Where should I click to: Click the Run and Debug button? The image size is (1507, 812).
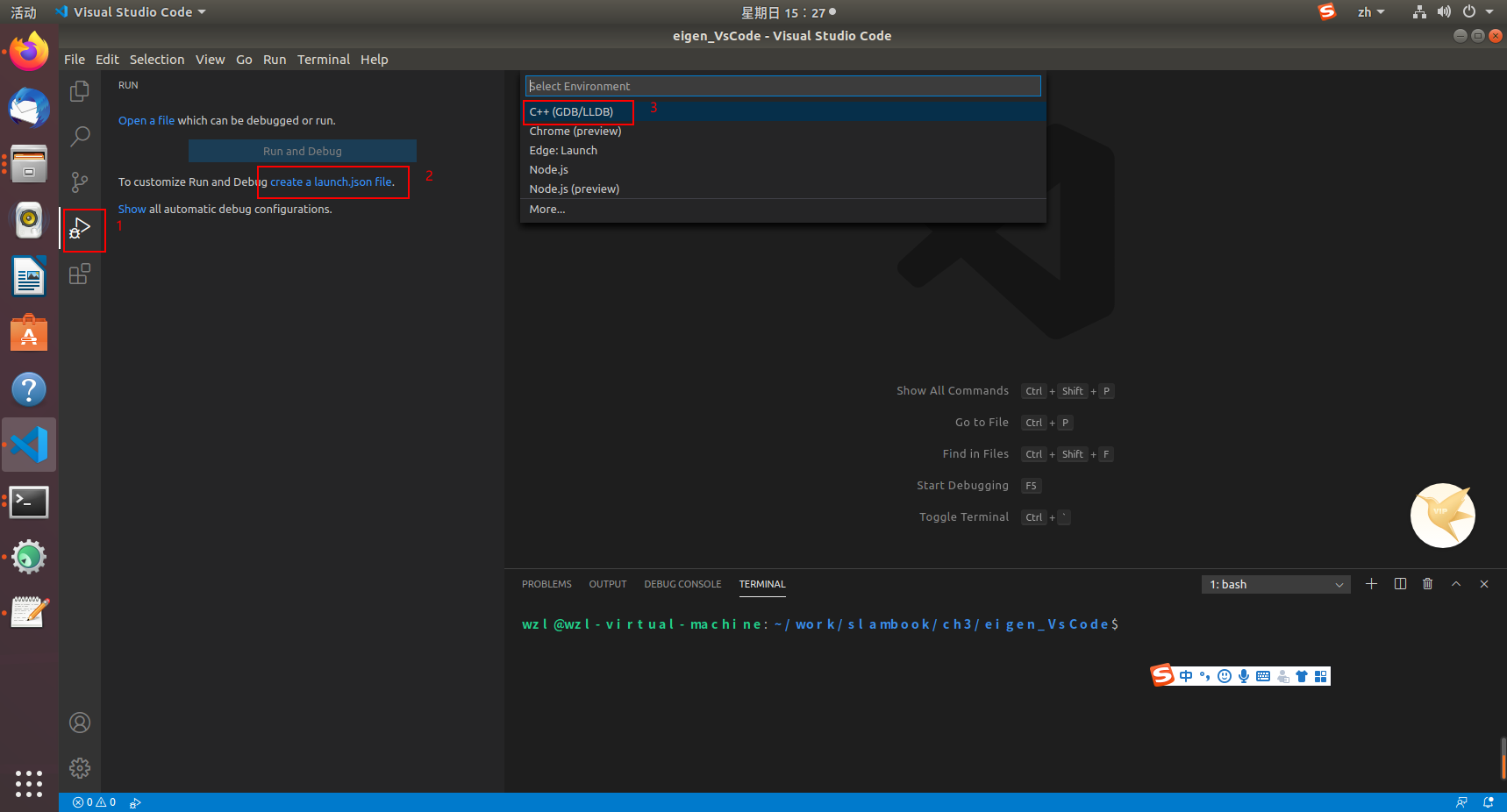point(303,151)
